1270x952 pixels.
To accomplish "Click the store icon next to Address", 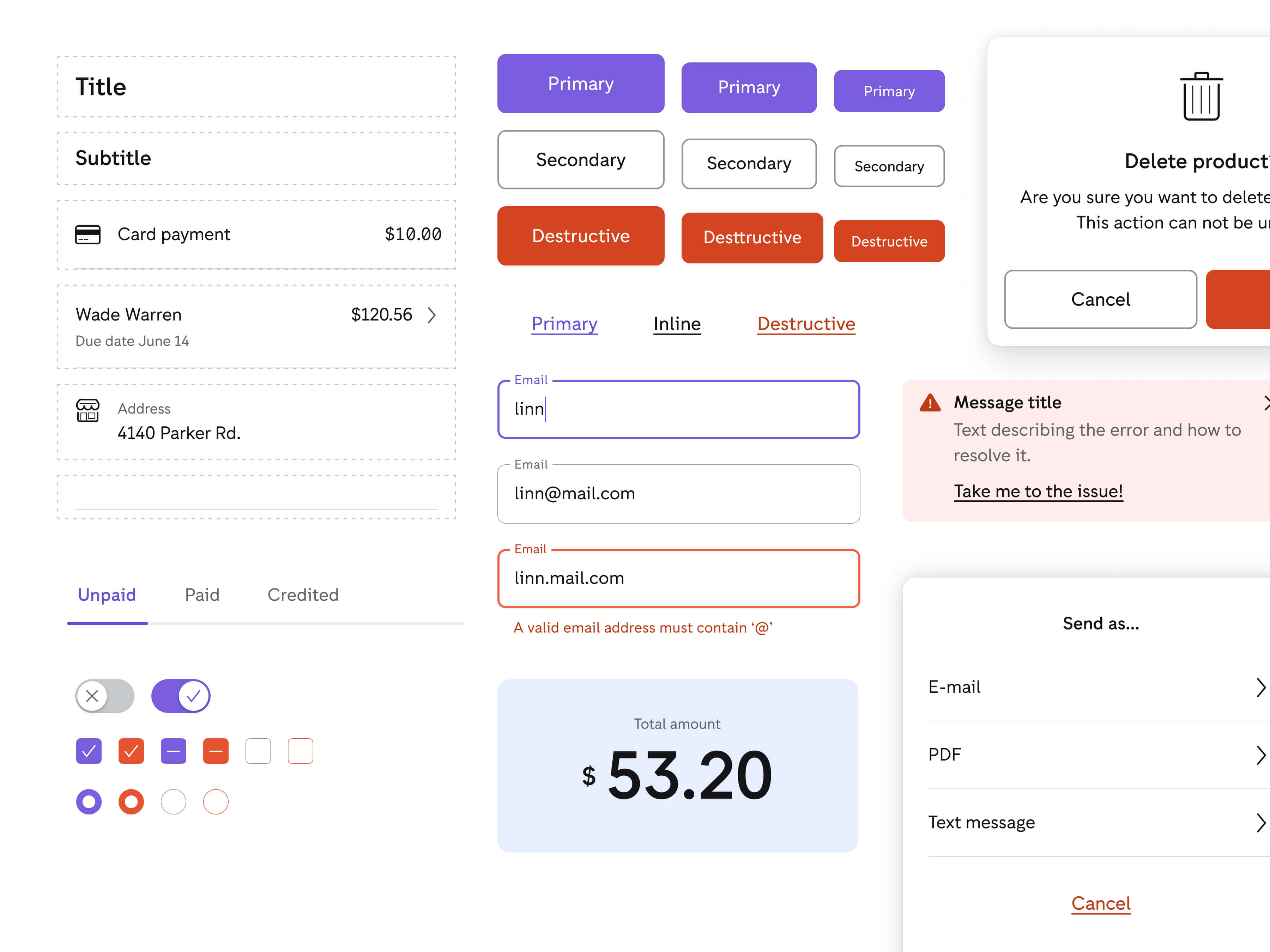I will click(88, 410).
